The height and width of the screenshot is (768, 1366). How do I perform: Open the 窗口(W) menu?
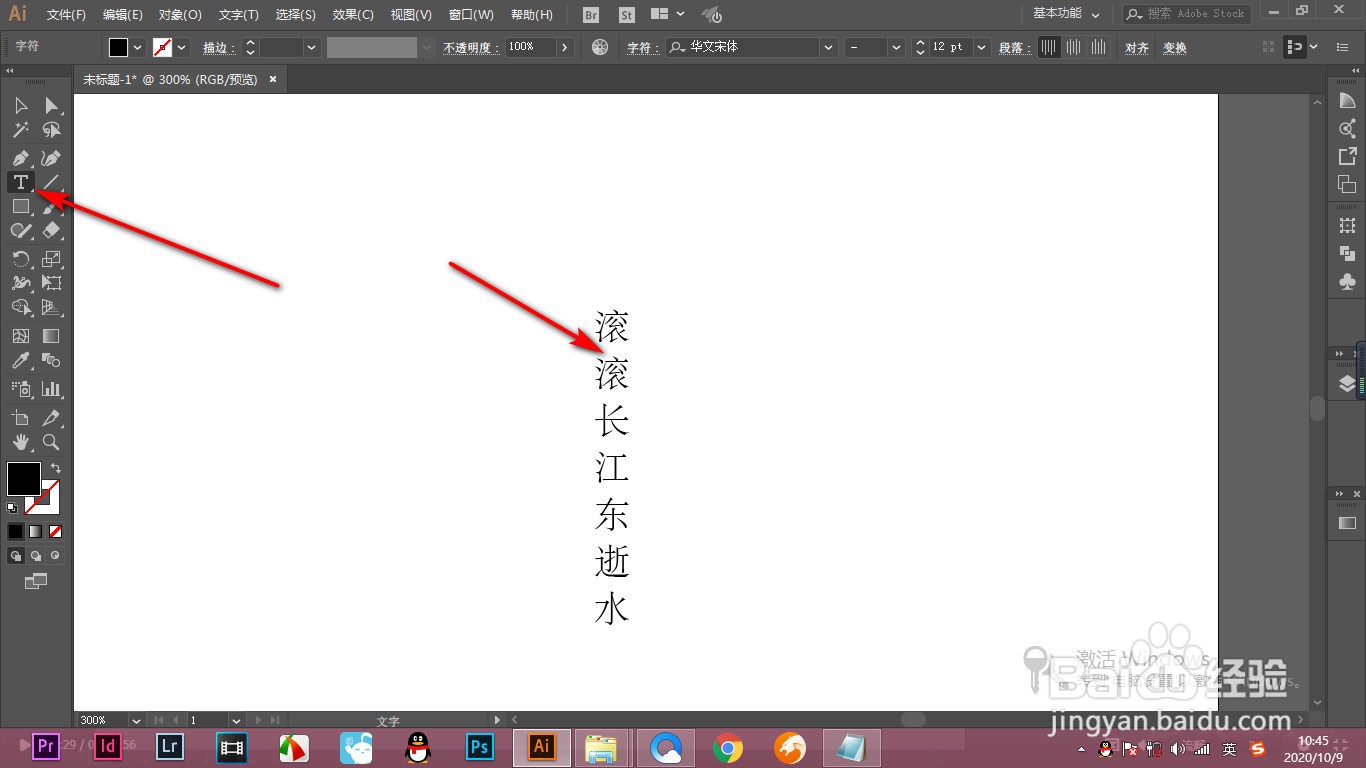470,14
